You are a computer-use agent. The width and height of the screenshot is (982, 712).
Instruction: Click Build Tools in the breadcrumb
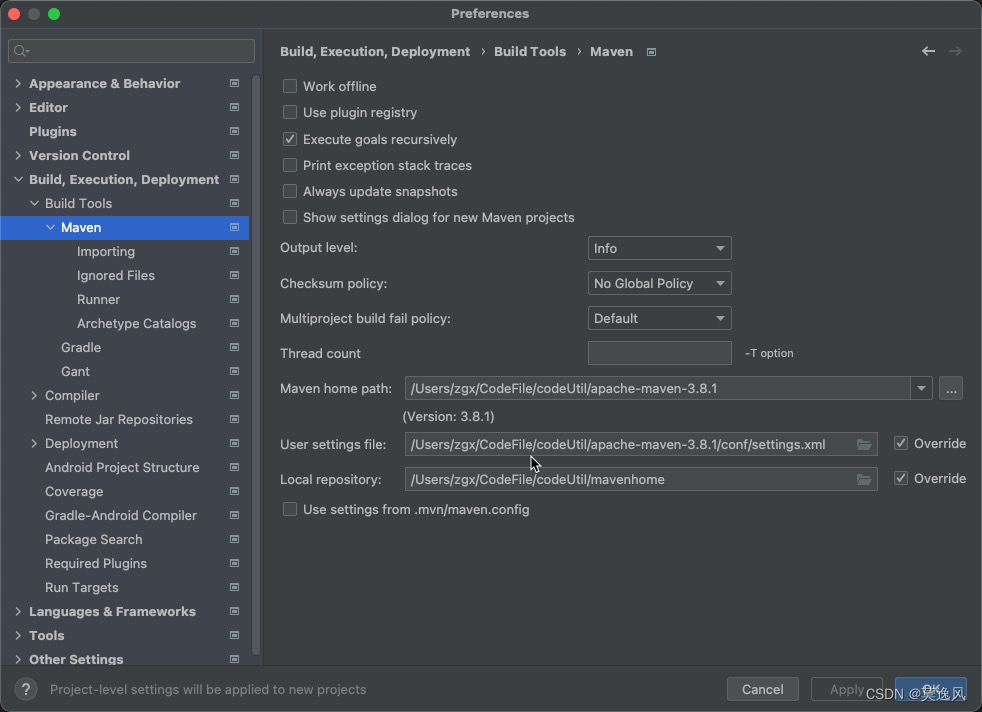point(530,52)
